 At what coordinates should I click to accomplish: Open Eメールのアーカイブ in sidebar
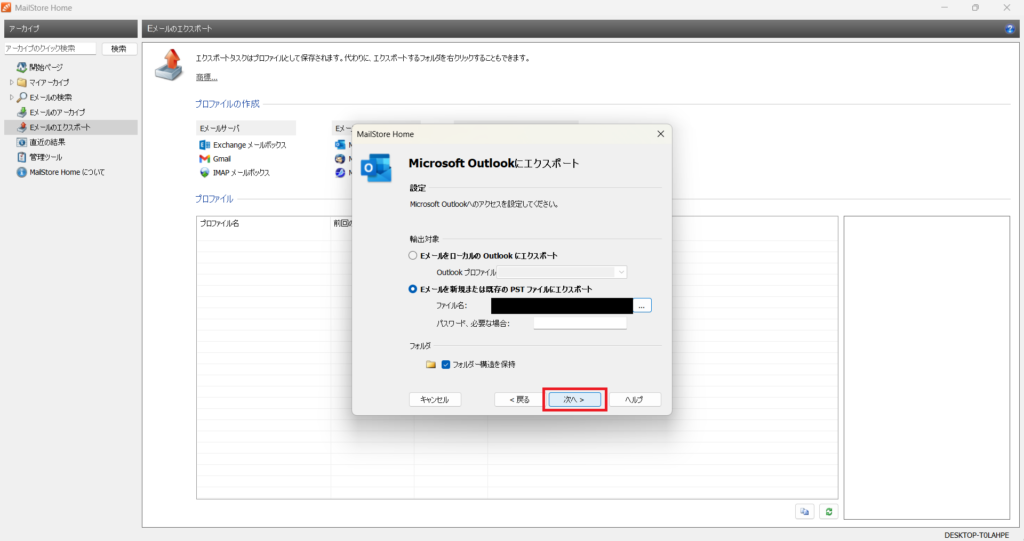[x=57, y=112]
